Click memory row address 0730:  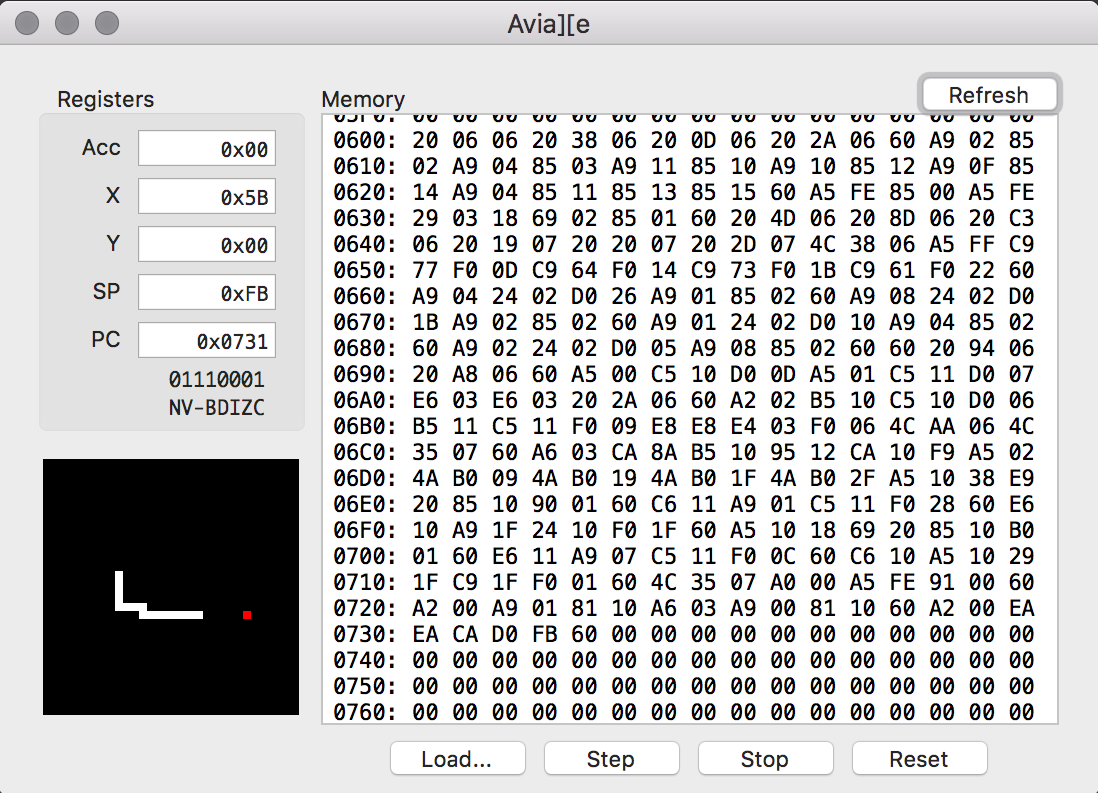pyautogui.click(x=364, y=634)
